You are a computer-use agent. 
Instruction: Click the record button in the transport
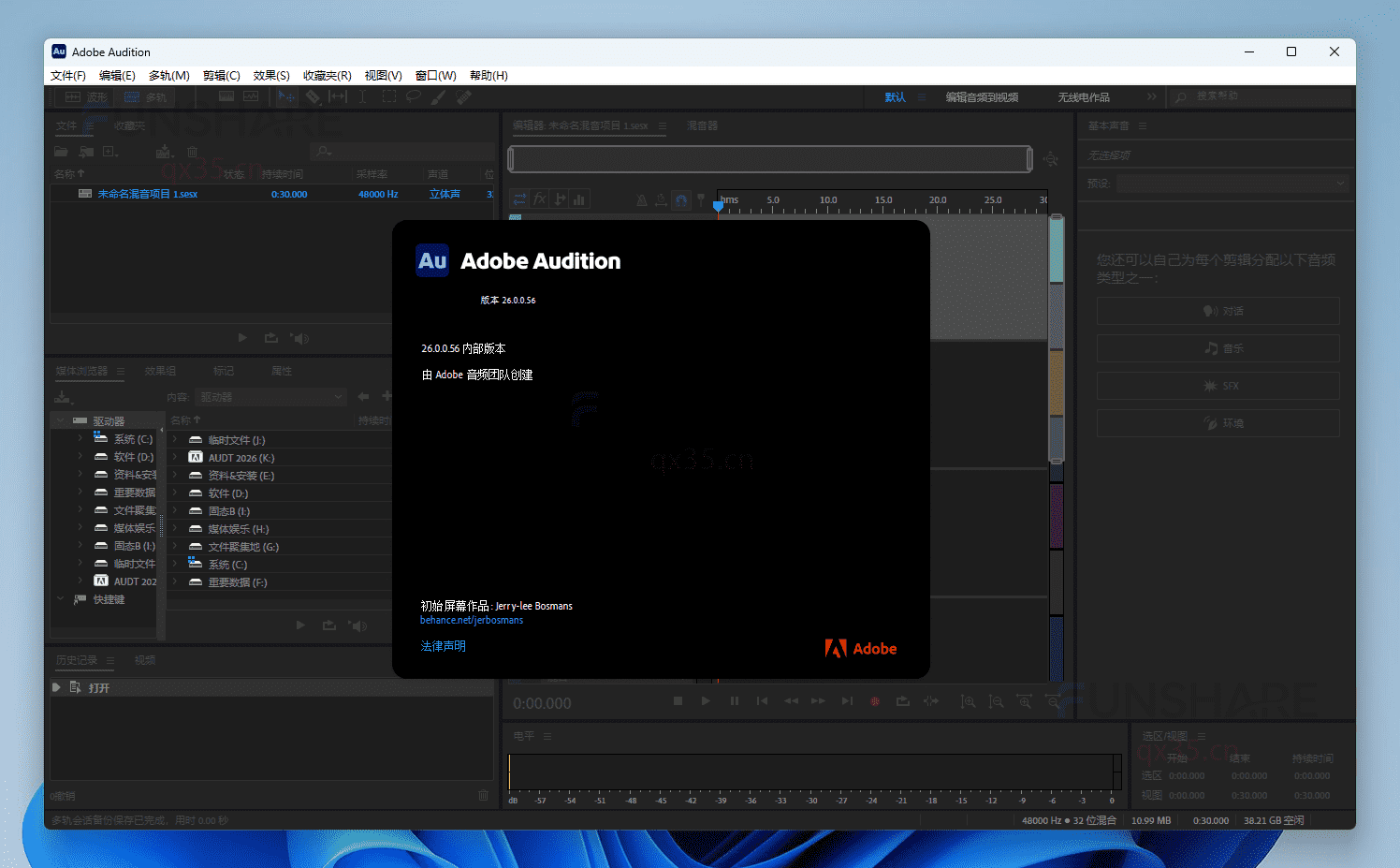point(875,700)
